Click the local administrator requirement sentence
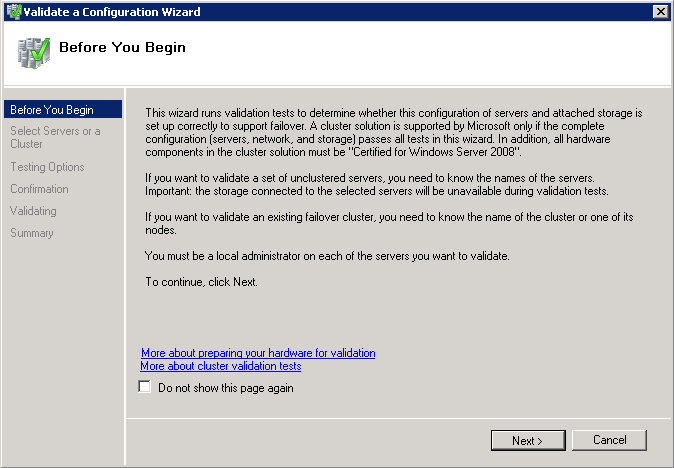 (328, 256)
